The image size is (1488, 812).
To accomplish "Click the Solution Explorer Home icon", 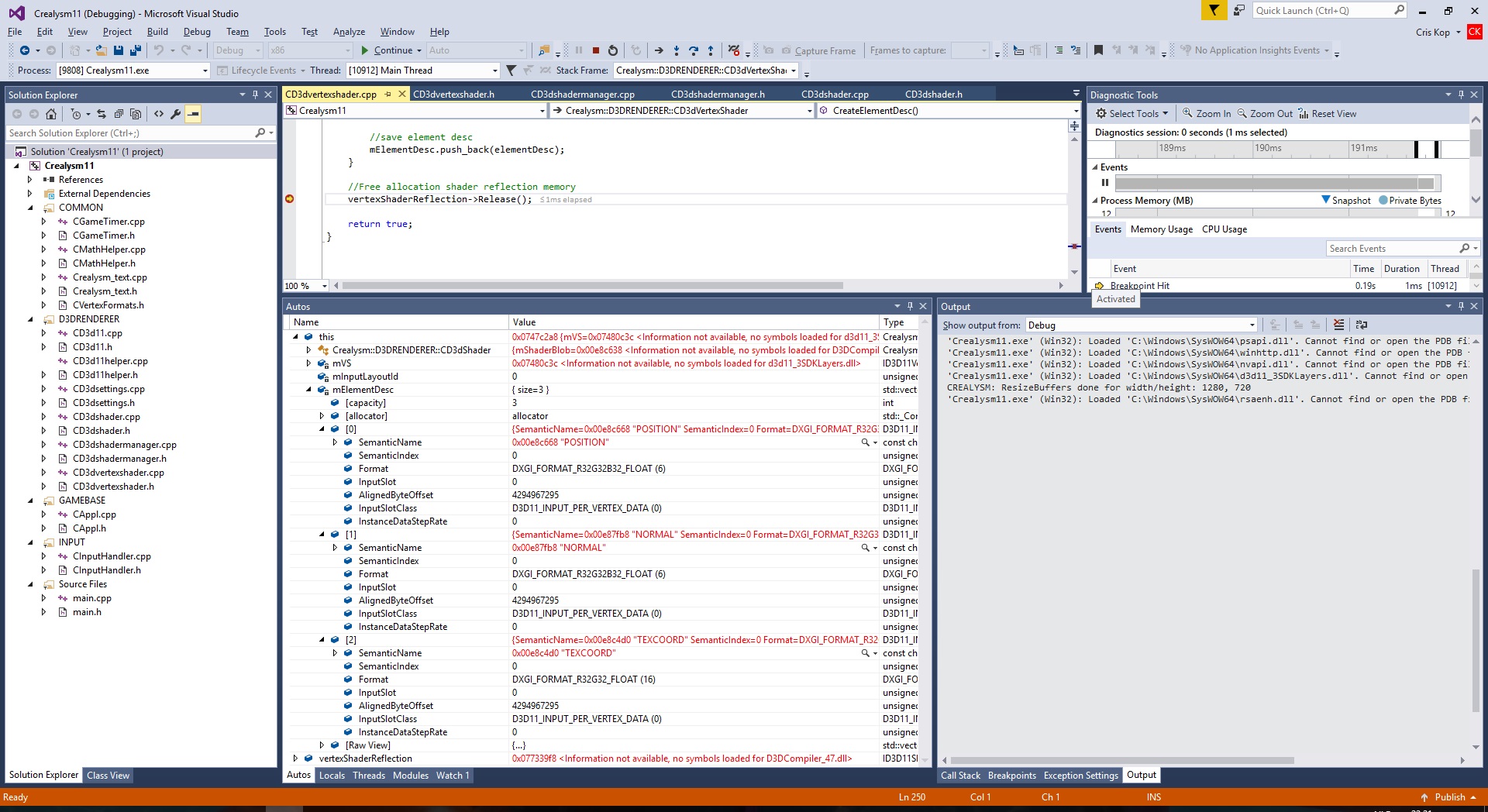I will 51,114.
